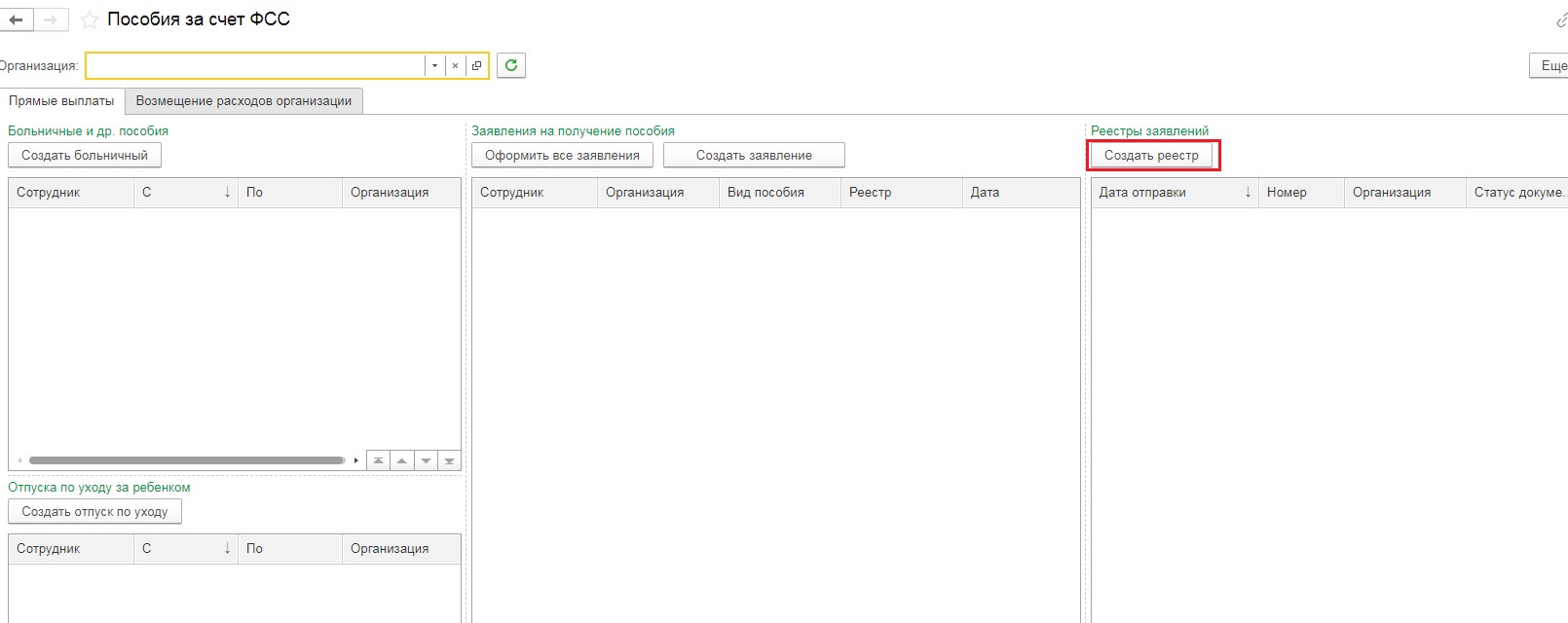Add page to favorites with star
The width and height of the screenshot is (1568, 623).
tap(90, 19)
